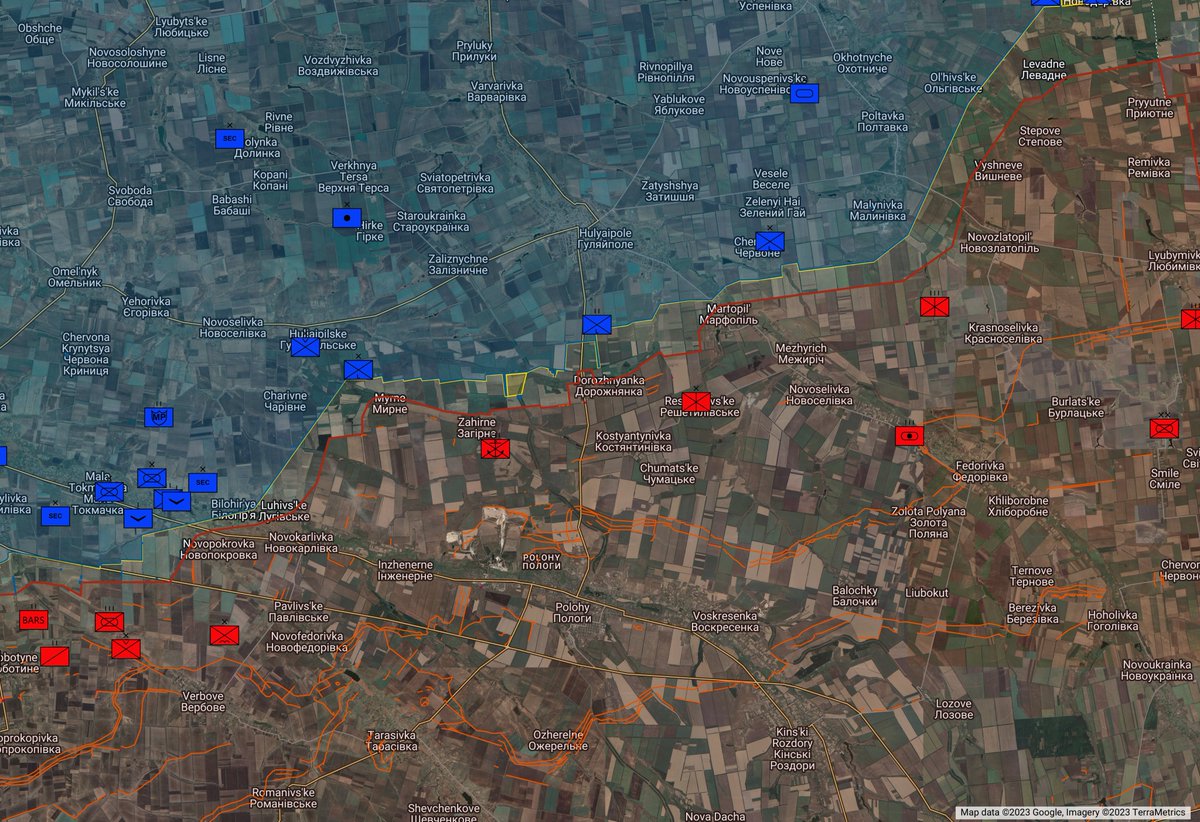Click red marker south of Novozlatopil
The height and width of the screenshot is (822, 1200).
point(935,307)
